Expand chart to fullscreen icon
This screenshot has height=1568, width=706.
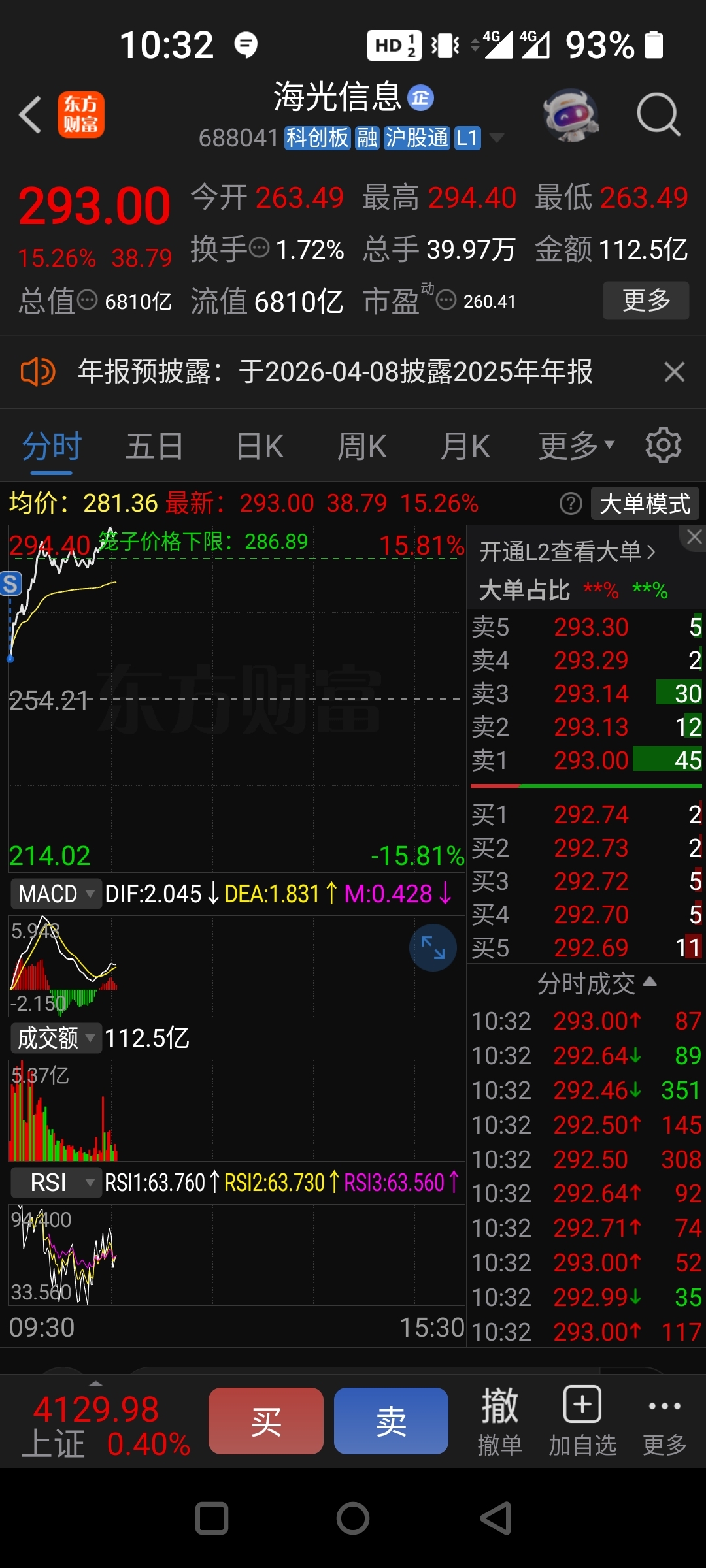click(433, 947)
